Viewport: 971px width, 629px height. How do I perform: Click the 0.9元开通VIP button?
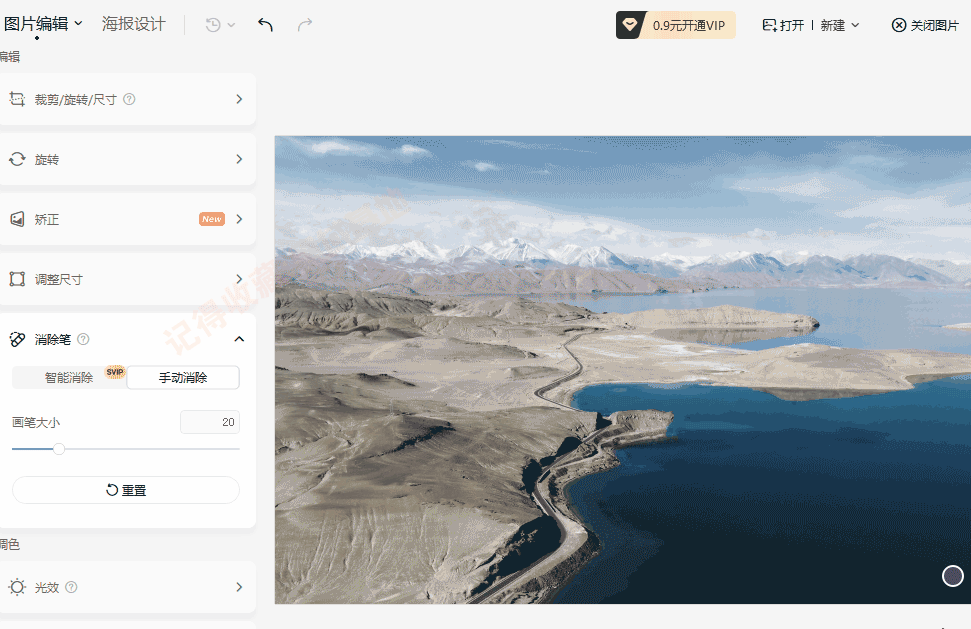[676, 25]
